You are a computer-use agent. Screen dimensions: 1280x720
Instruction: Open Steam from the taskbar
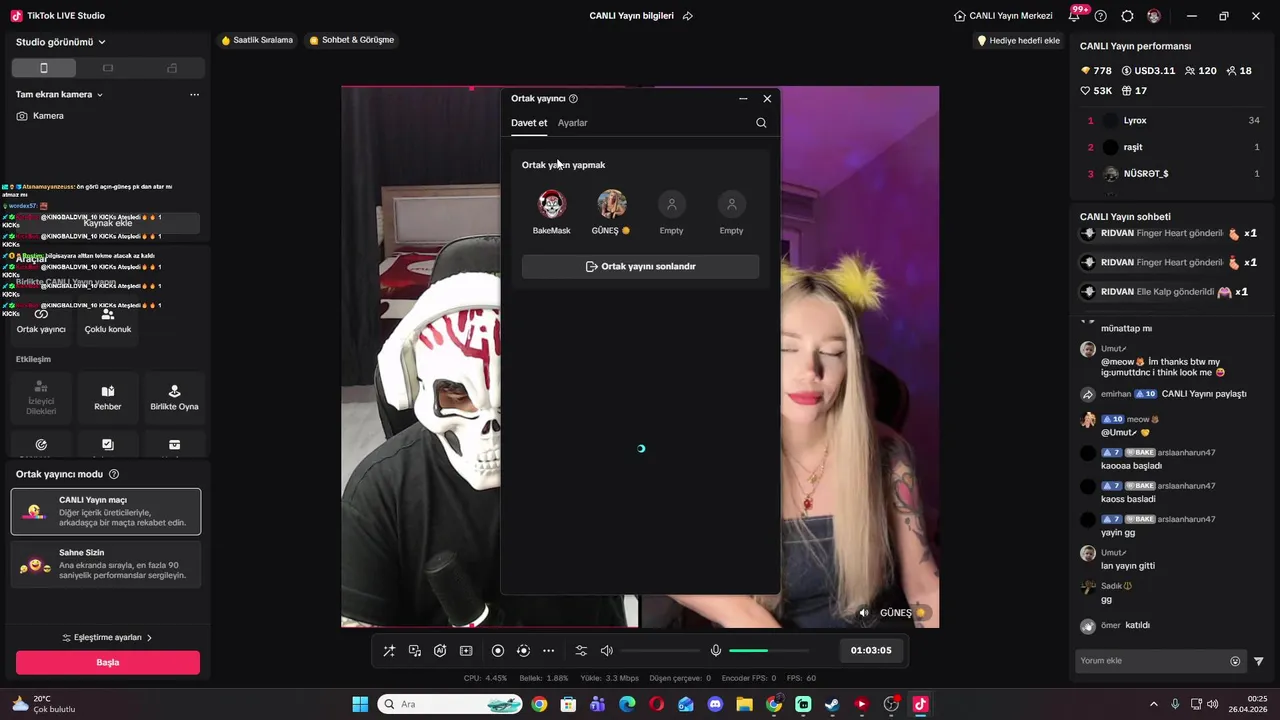[832, 705]
